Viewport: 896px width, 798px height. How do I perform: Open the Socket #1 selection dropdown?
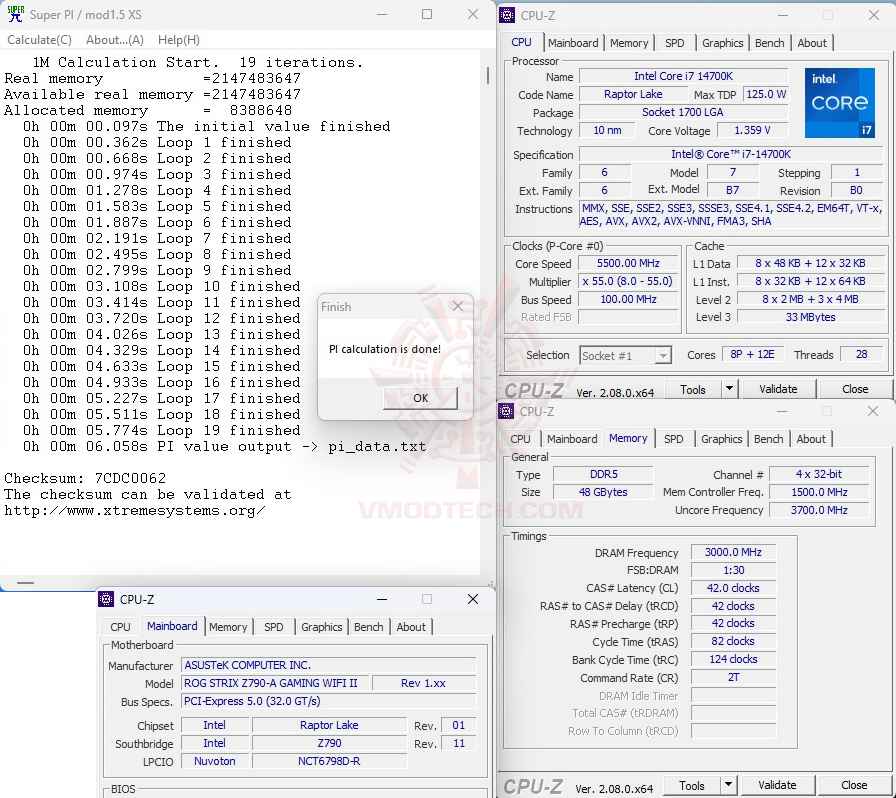pyautogui.click(x=662, y=354)
